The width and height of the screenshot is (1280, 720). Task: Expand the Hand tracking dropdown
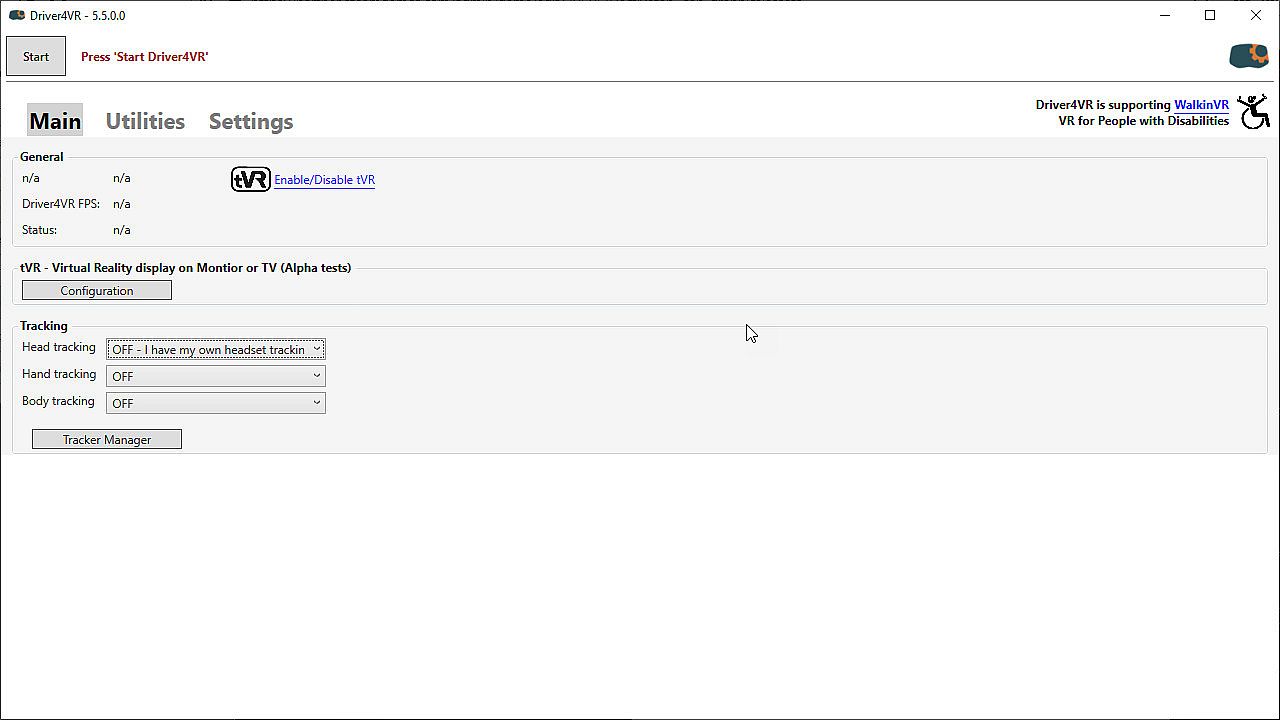tap(216, 376)
